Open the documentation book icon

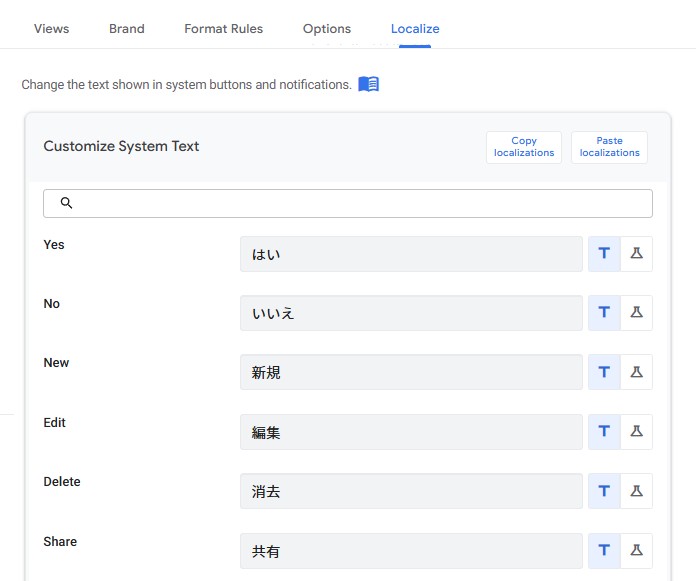click(x=368, y=84)
